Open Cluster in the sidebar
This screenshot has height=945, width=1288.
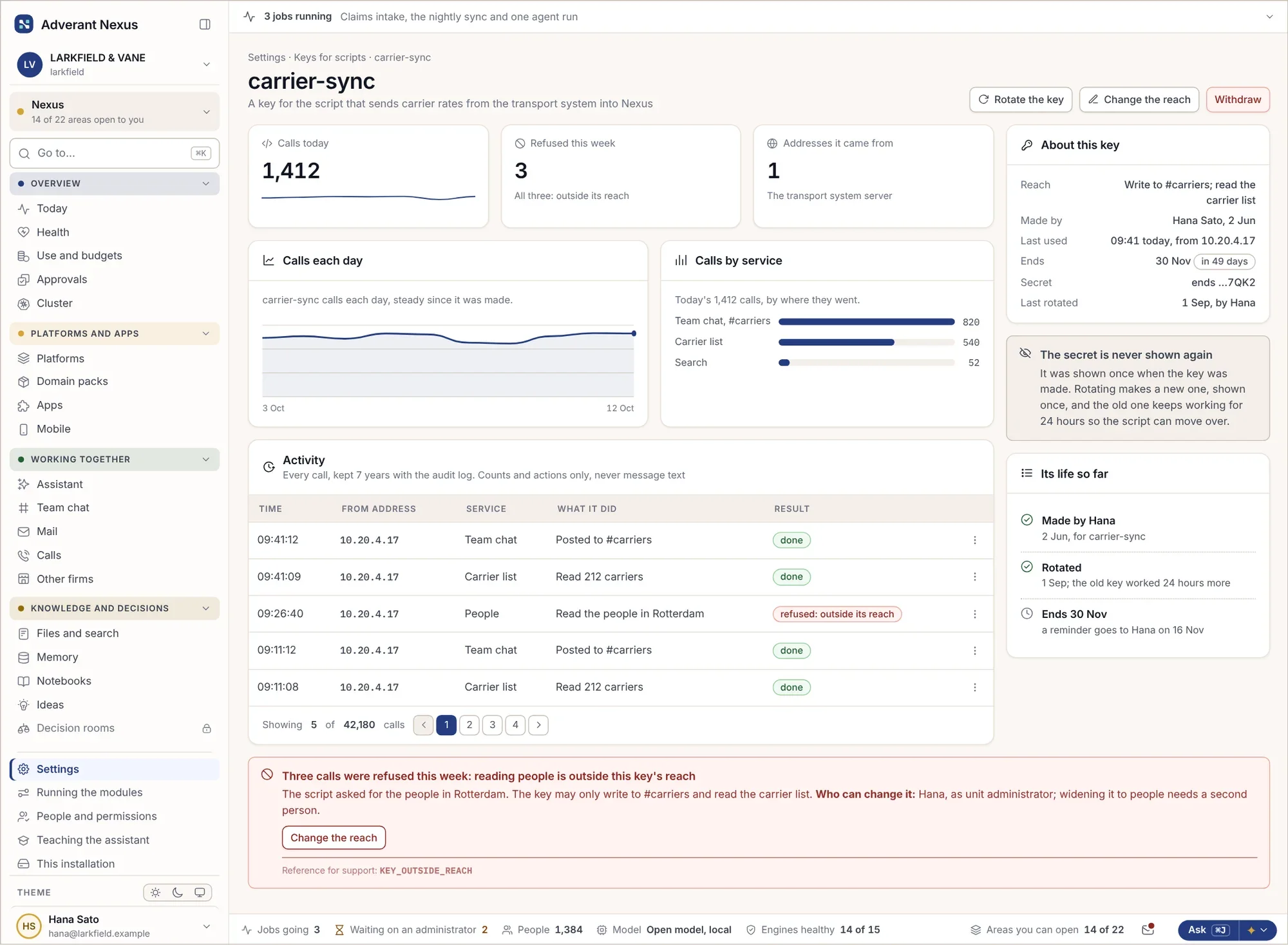115,303
